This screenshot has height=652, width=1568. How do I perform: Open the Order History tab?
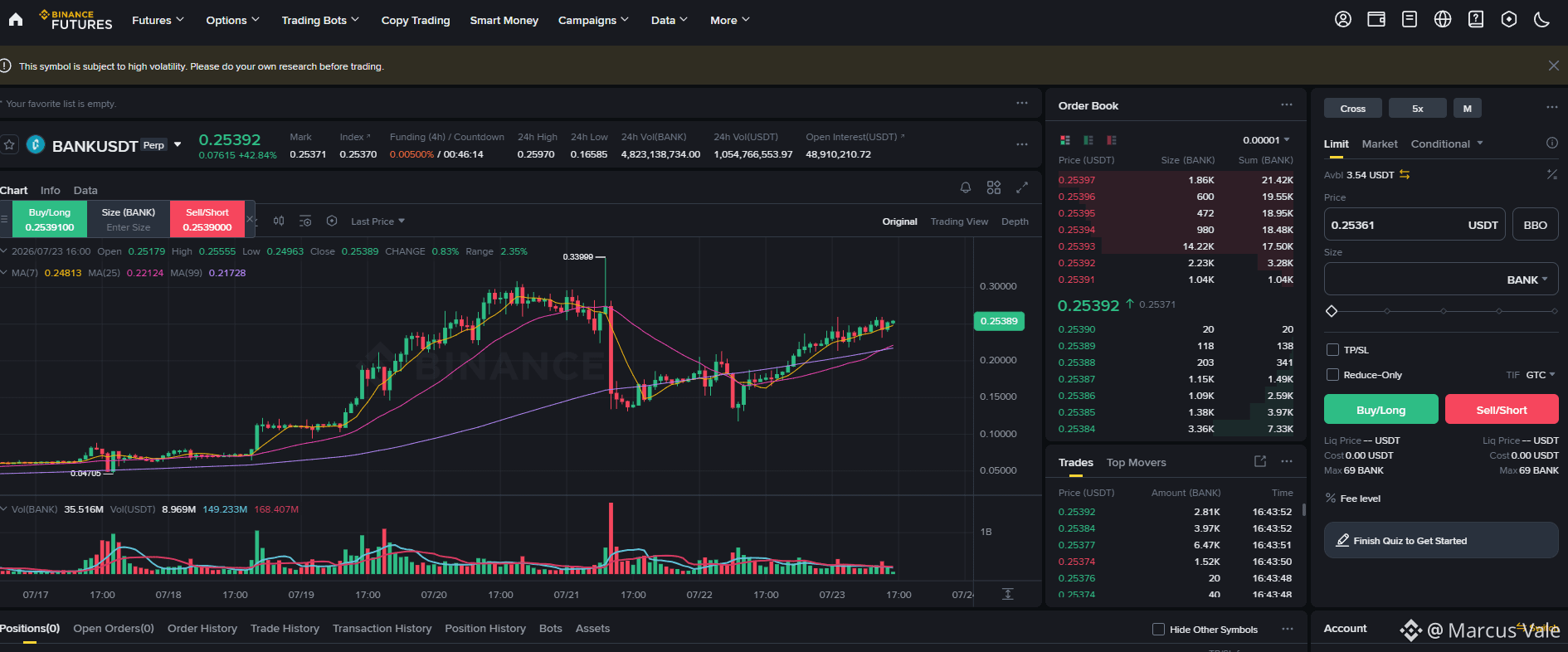(202, 628)
